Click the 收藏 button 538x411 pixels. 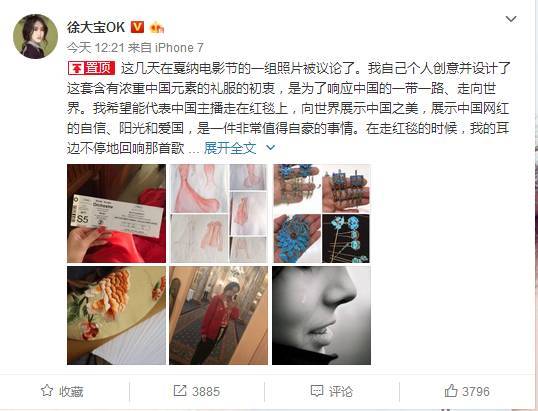[x=62, y=391]
